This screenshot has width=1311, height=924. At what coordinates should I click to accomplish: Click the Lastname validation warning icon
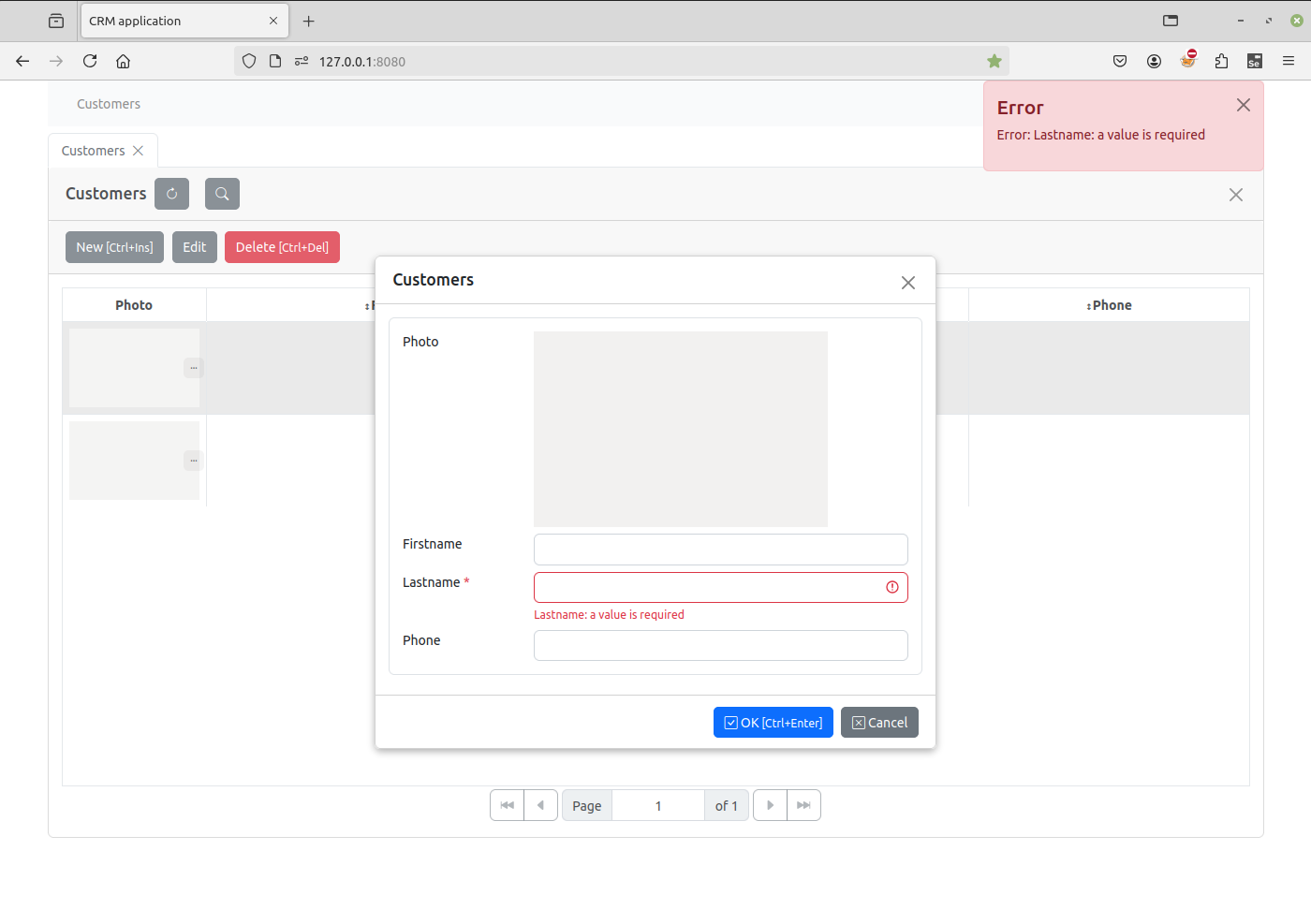(x=891, y=587)
